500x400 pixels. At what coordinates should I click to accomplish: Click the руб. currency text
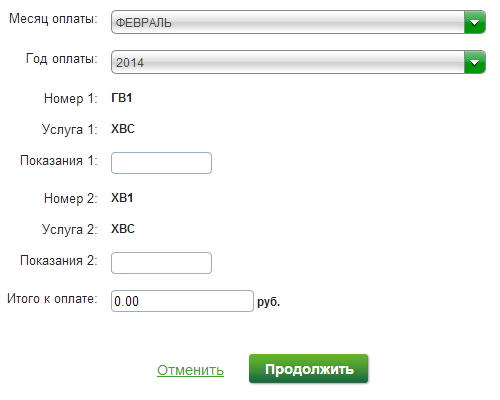point(268,302)
